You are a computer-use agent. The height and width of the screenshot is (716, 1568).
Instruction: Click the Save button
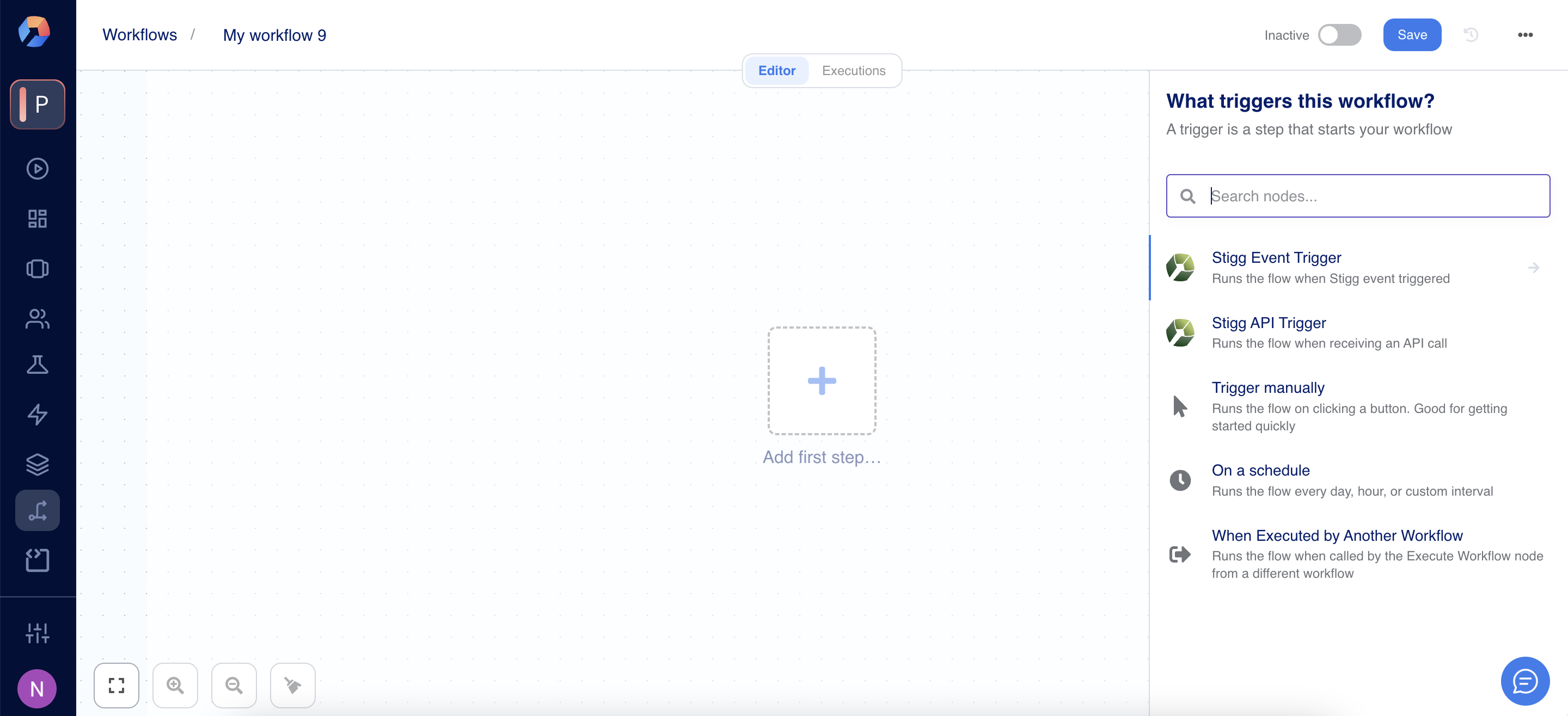(x=1412, y=35)
